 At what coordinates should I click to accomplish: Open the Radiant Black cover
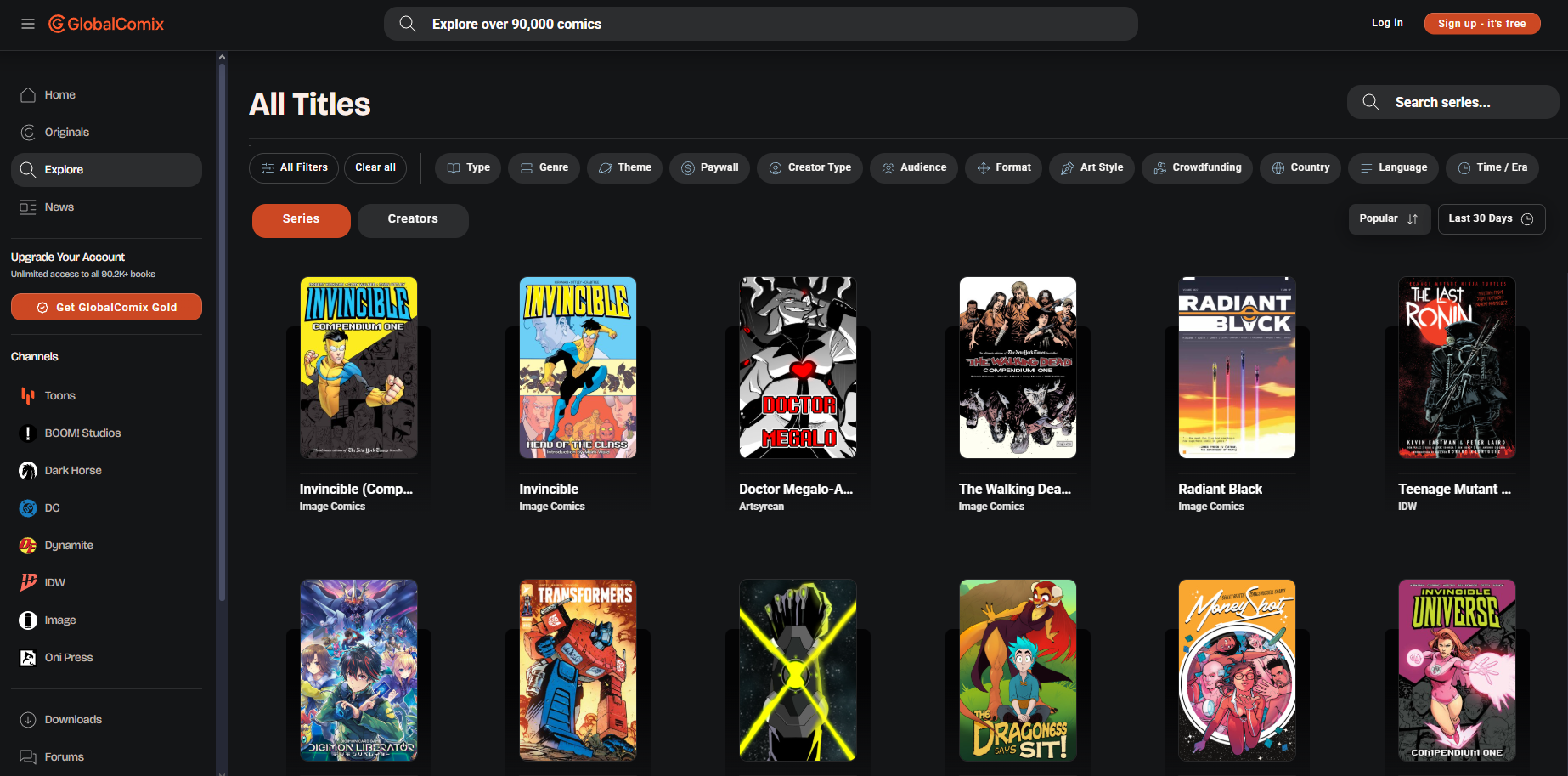(x=1237, y=368)
